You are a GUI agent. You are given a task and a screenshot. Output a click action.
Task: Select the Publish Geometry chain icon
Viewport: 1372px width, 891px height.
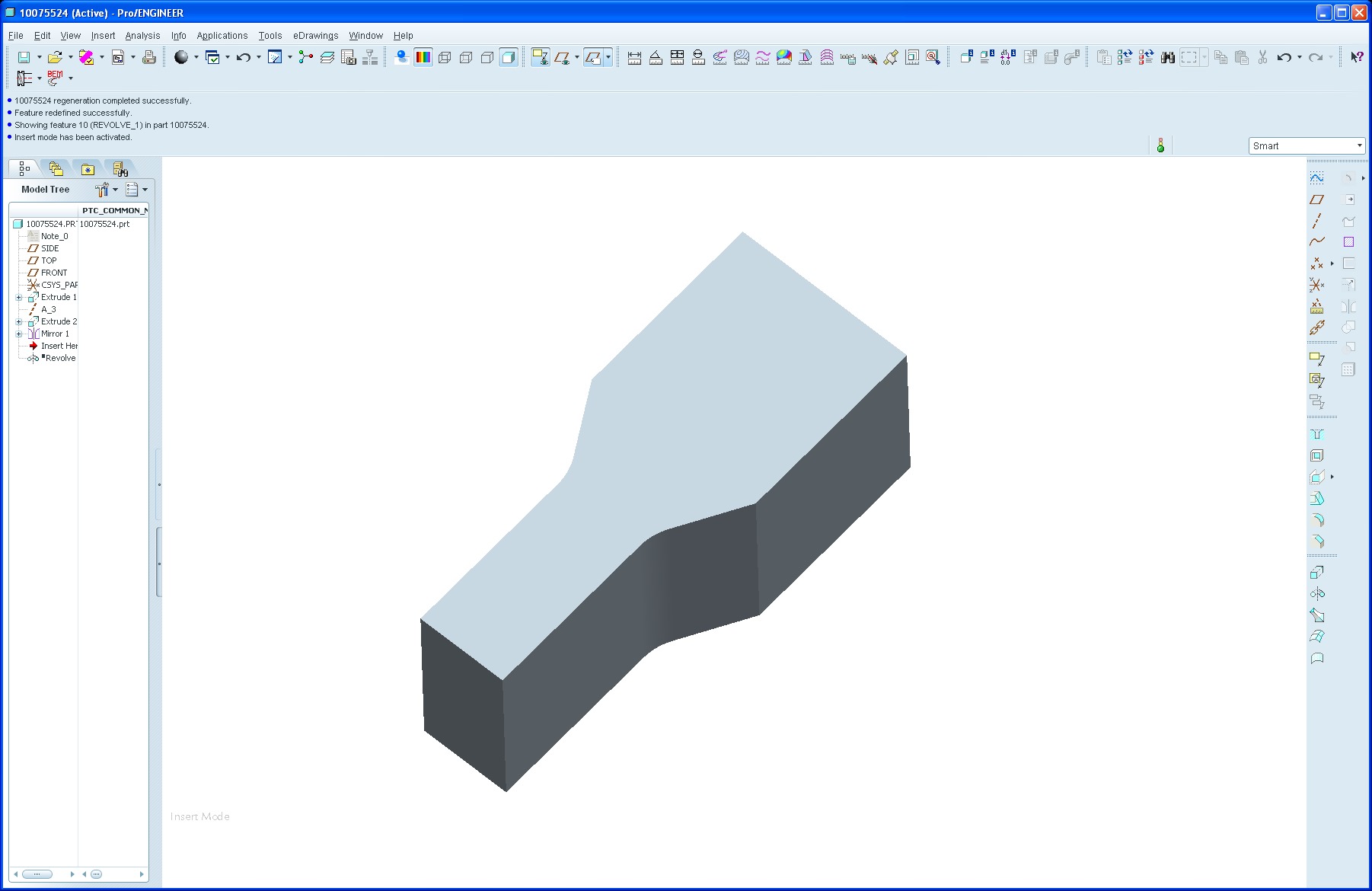pos(1317,327)
